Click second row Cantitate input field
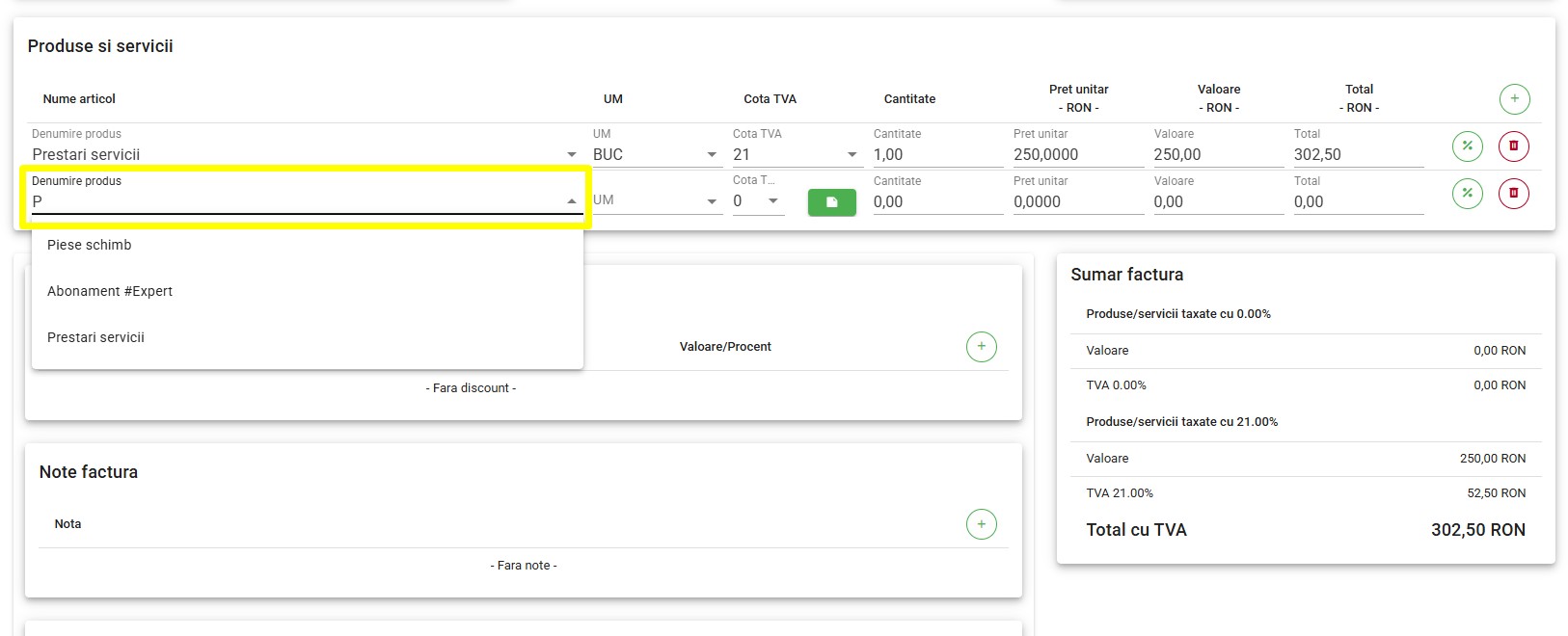1568x636 pixels. (935, 202)
